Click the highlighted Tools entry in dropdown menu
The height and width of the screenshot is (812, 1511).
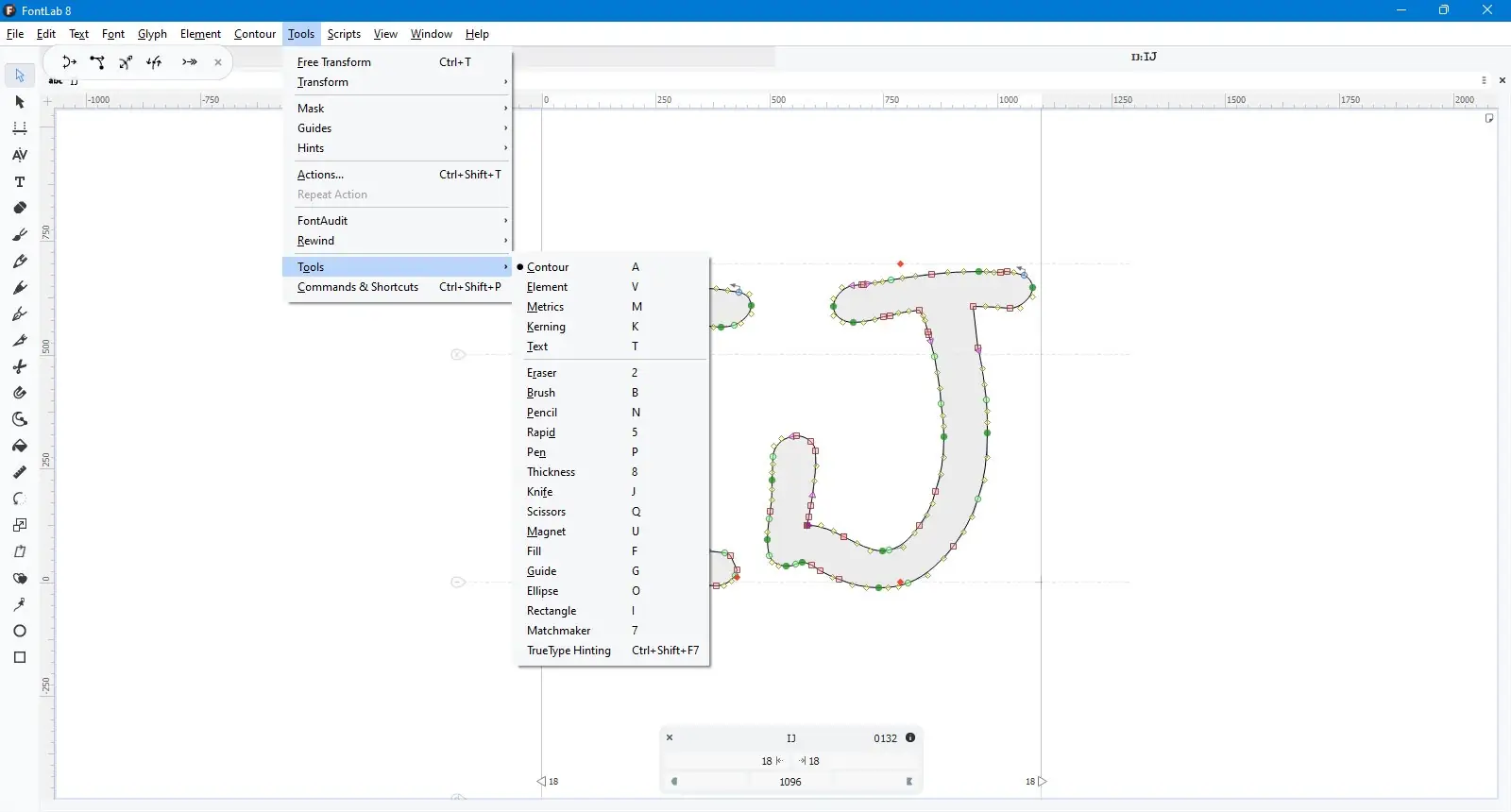pos(398,267)
